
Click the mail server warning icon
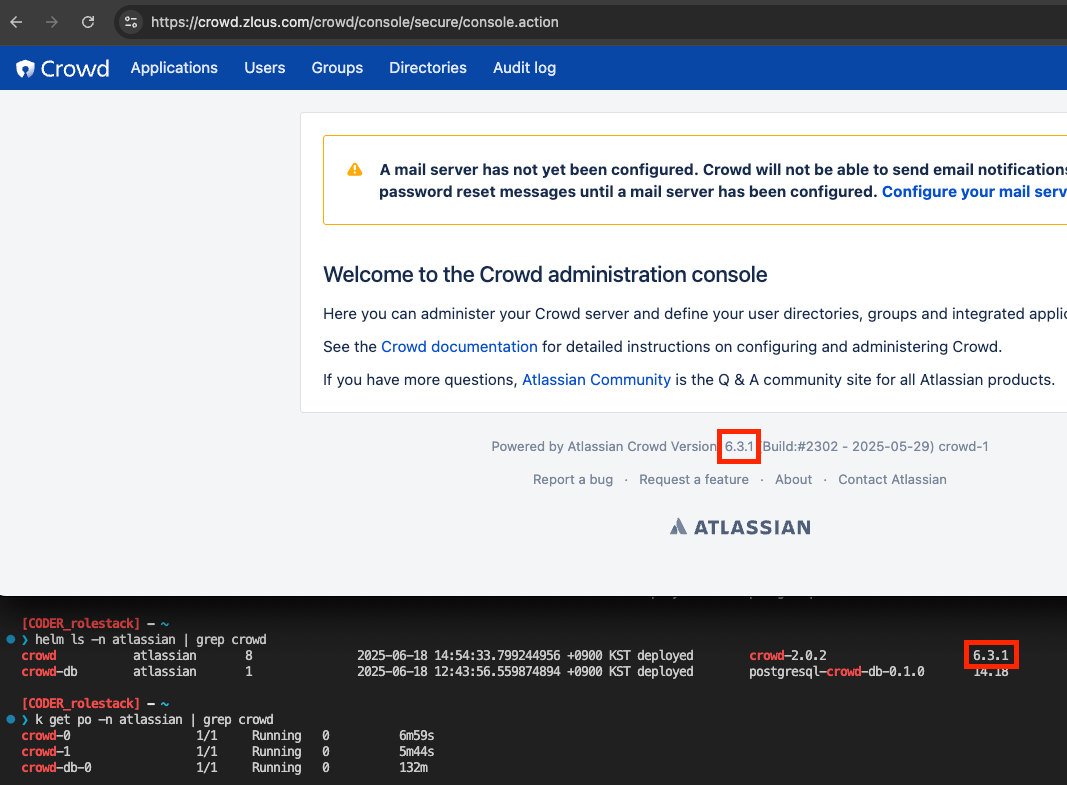[355, 169]
